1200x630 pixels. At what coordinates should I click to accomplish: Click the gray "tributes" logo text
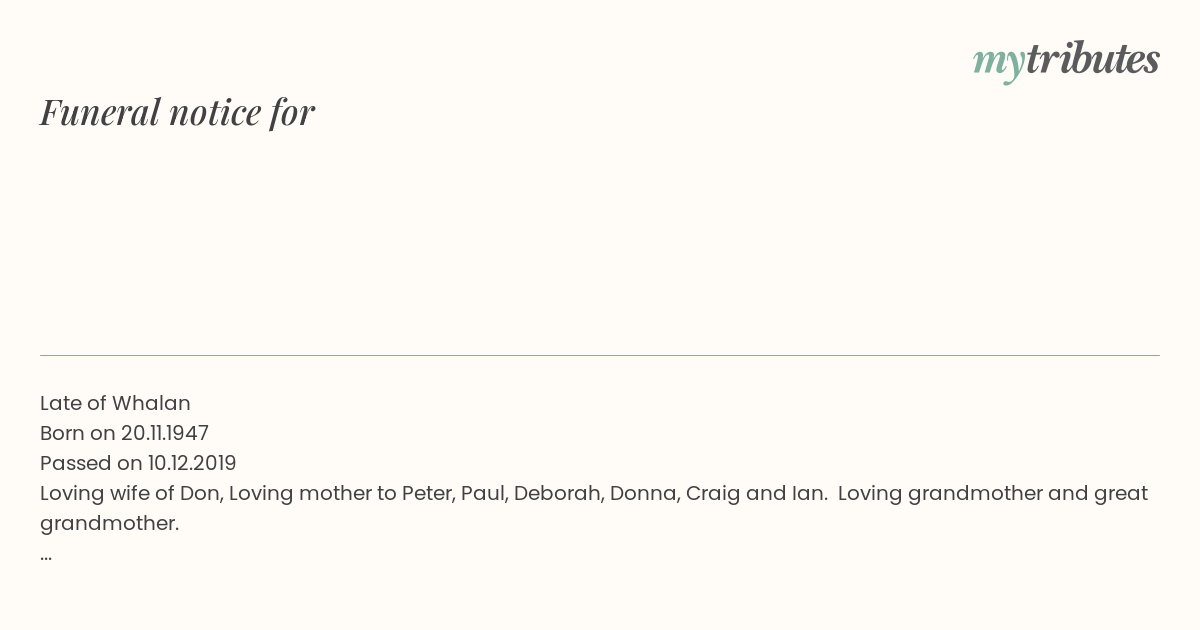point(1093,59)
